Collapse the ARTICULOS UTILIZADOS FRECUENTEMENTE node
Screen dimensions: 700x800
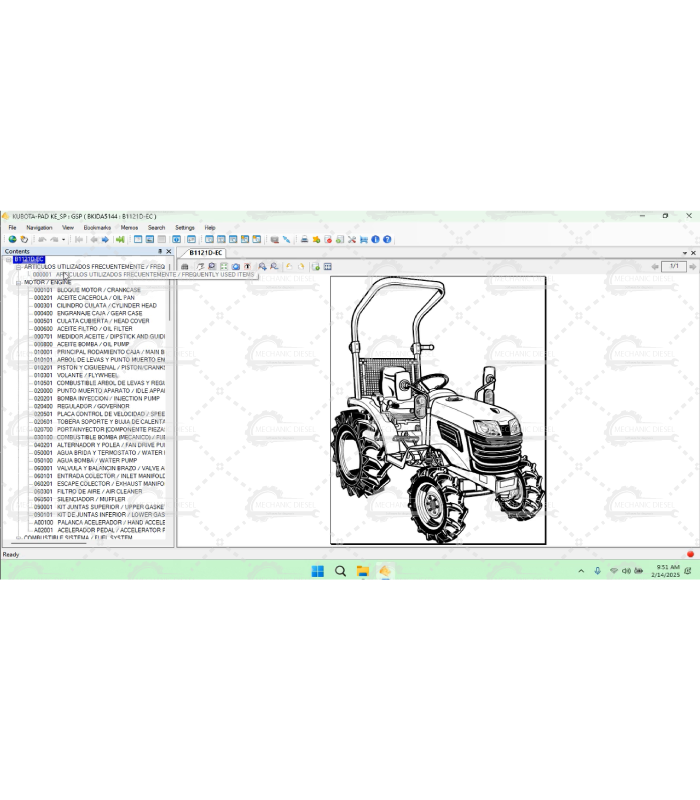tap(18, 267)
